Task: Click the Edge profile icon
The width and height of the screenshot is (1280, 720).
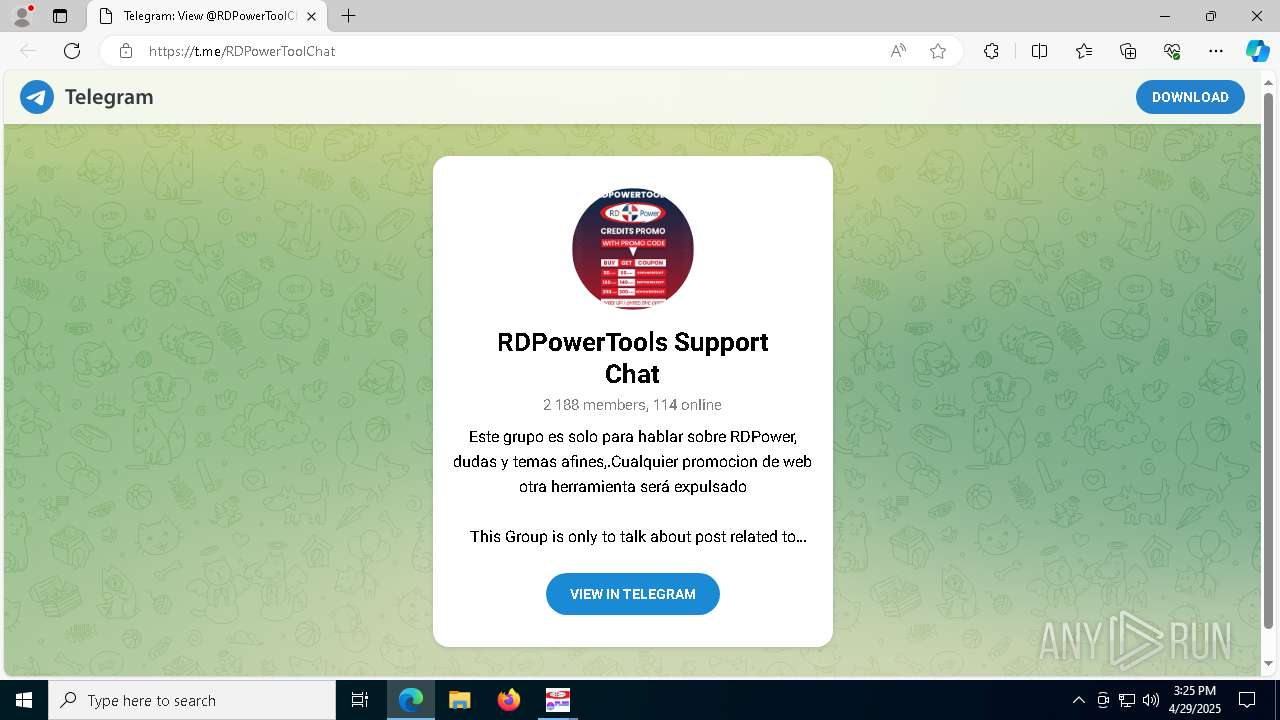Action: tap(22, 16)
